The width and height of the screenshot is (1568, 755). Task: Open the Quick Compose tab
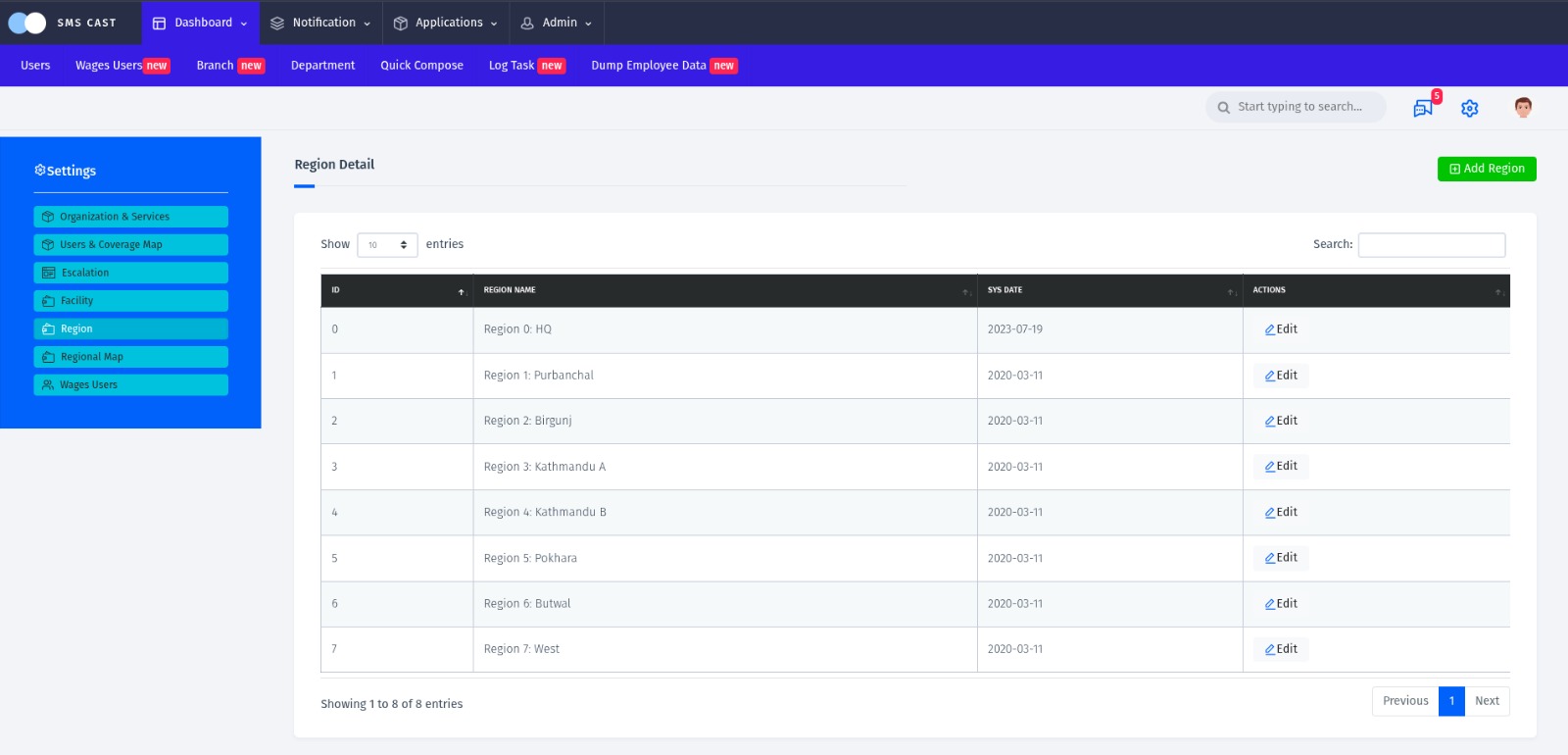[421, 66]
